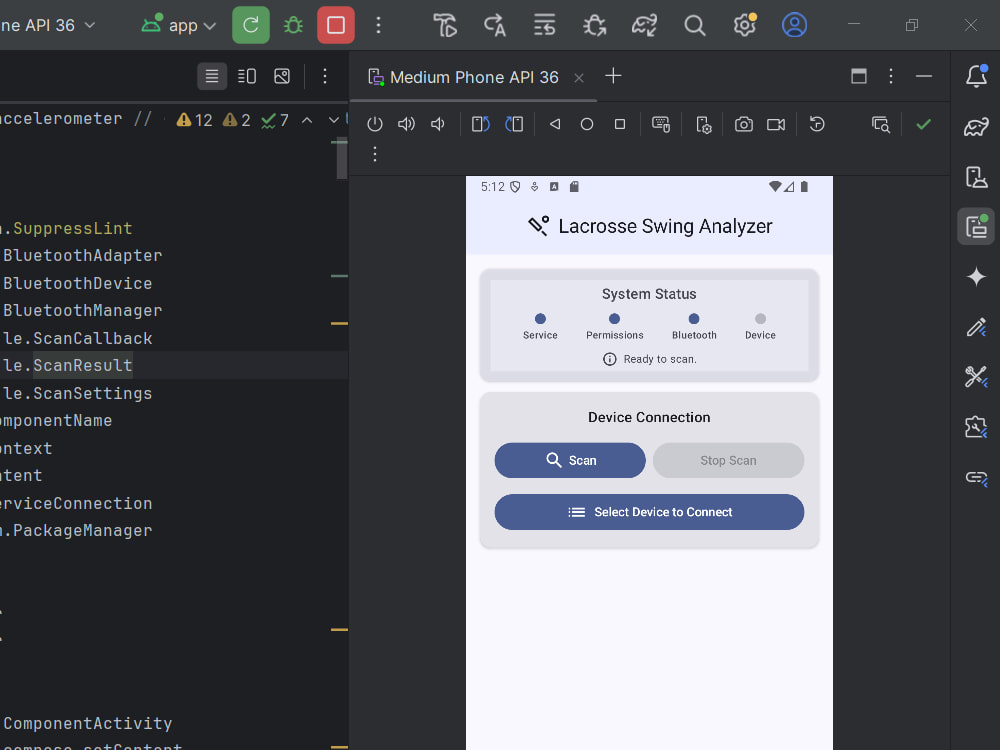Image resolution: width=1000 pixels, height=750 pixels.
Task: Sync project with Gradle files elephant icon
Action: coord(644,26)
